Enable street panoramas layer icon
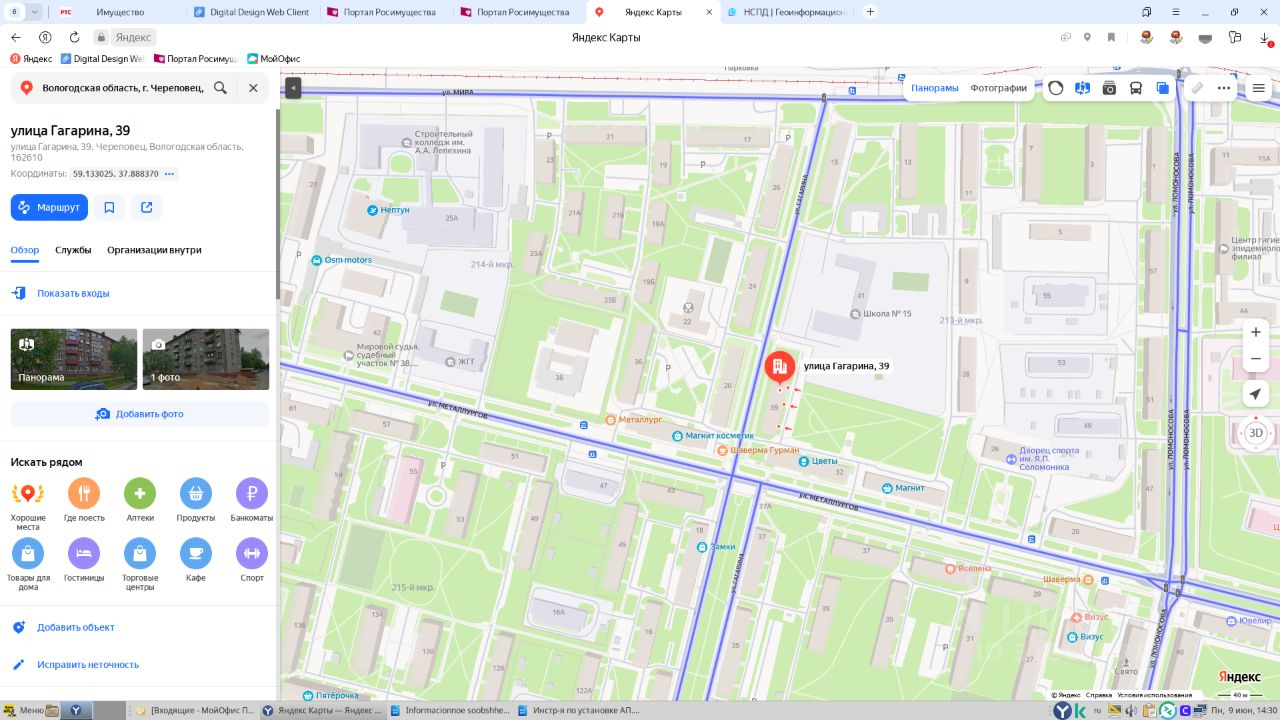The width and height of the screenshot is (1280, 720). 1082,88
